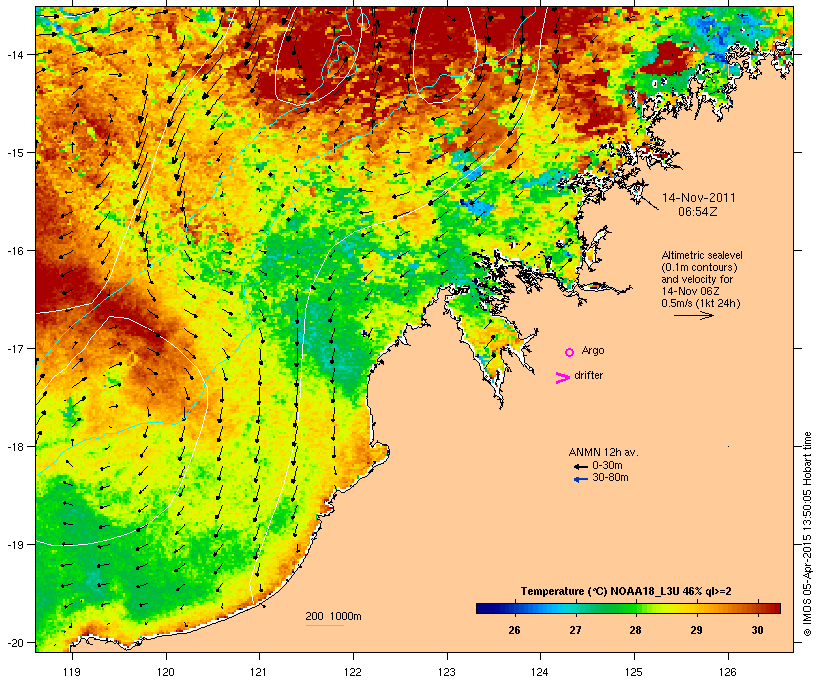Click the time label 06:54Z
This screenshot has height=680, width=820.
(x=698, y=212)
